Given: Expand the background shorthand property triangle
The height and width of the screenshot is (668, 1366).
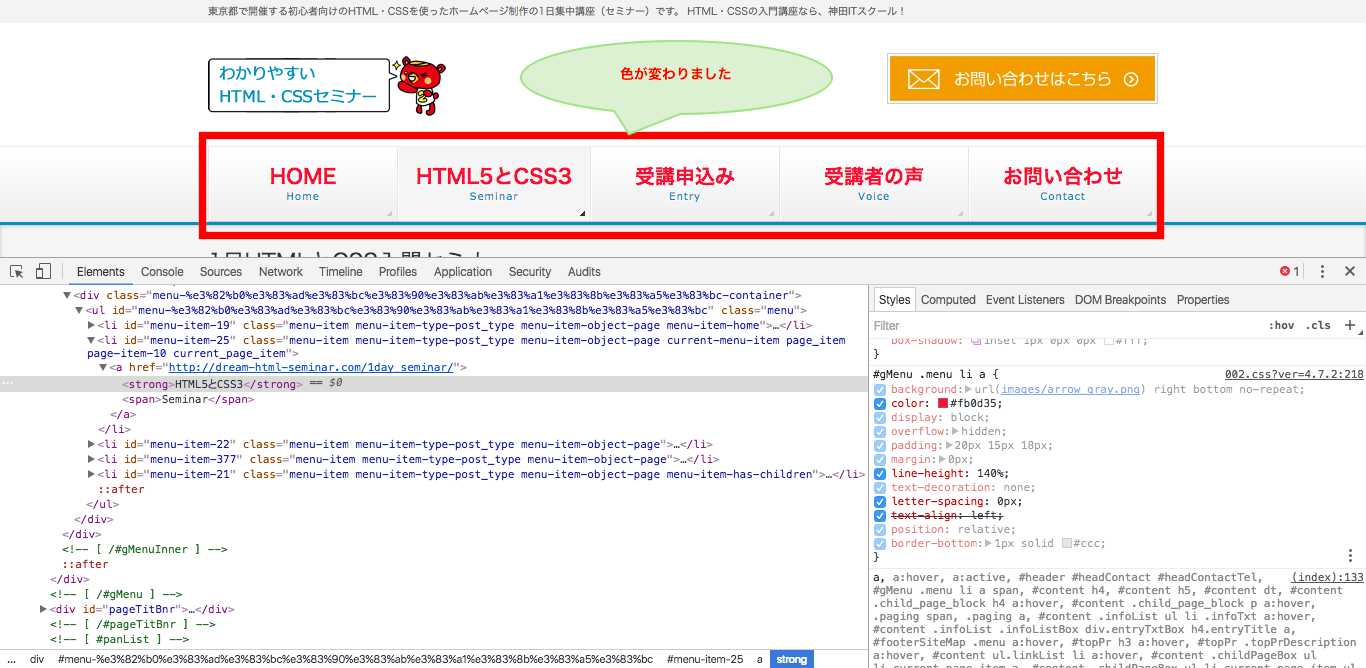Looking at the screenshot, I should (x=967, y=390).
